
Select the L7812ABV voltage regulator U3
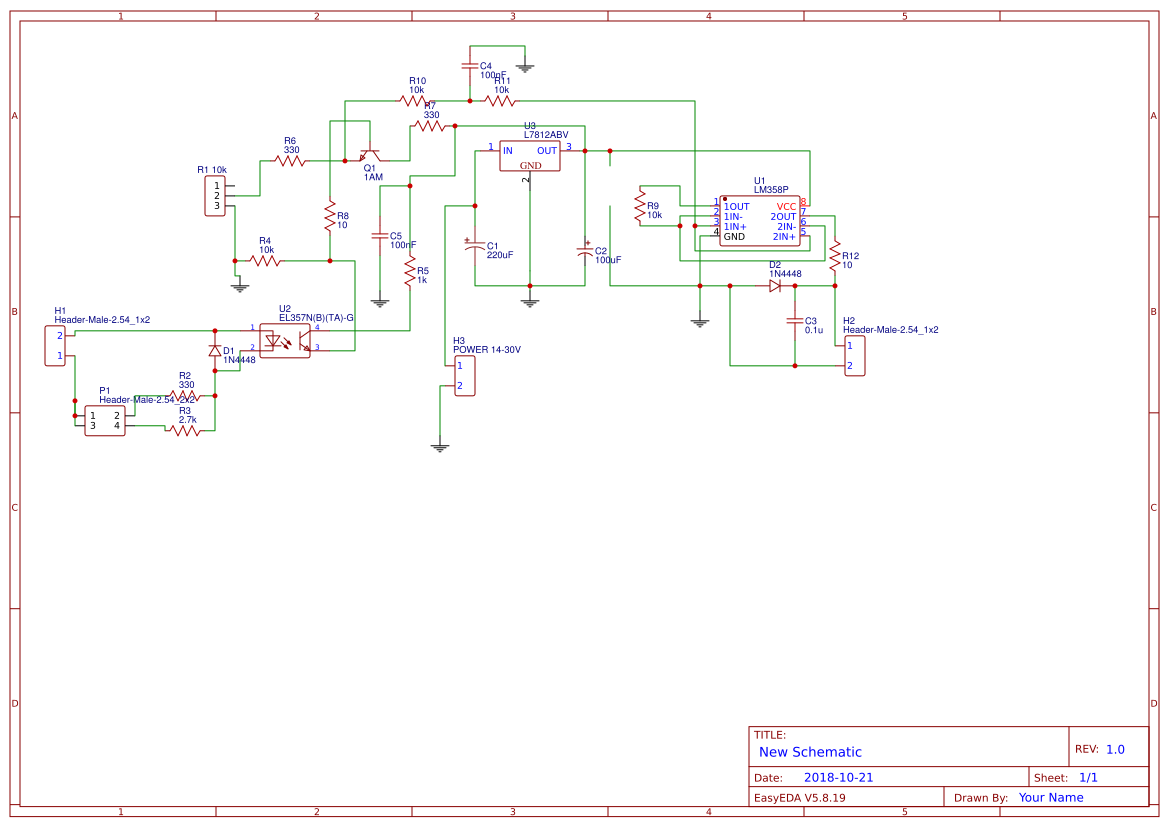click(529, 156)
